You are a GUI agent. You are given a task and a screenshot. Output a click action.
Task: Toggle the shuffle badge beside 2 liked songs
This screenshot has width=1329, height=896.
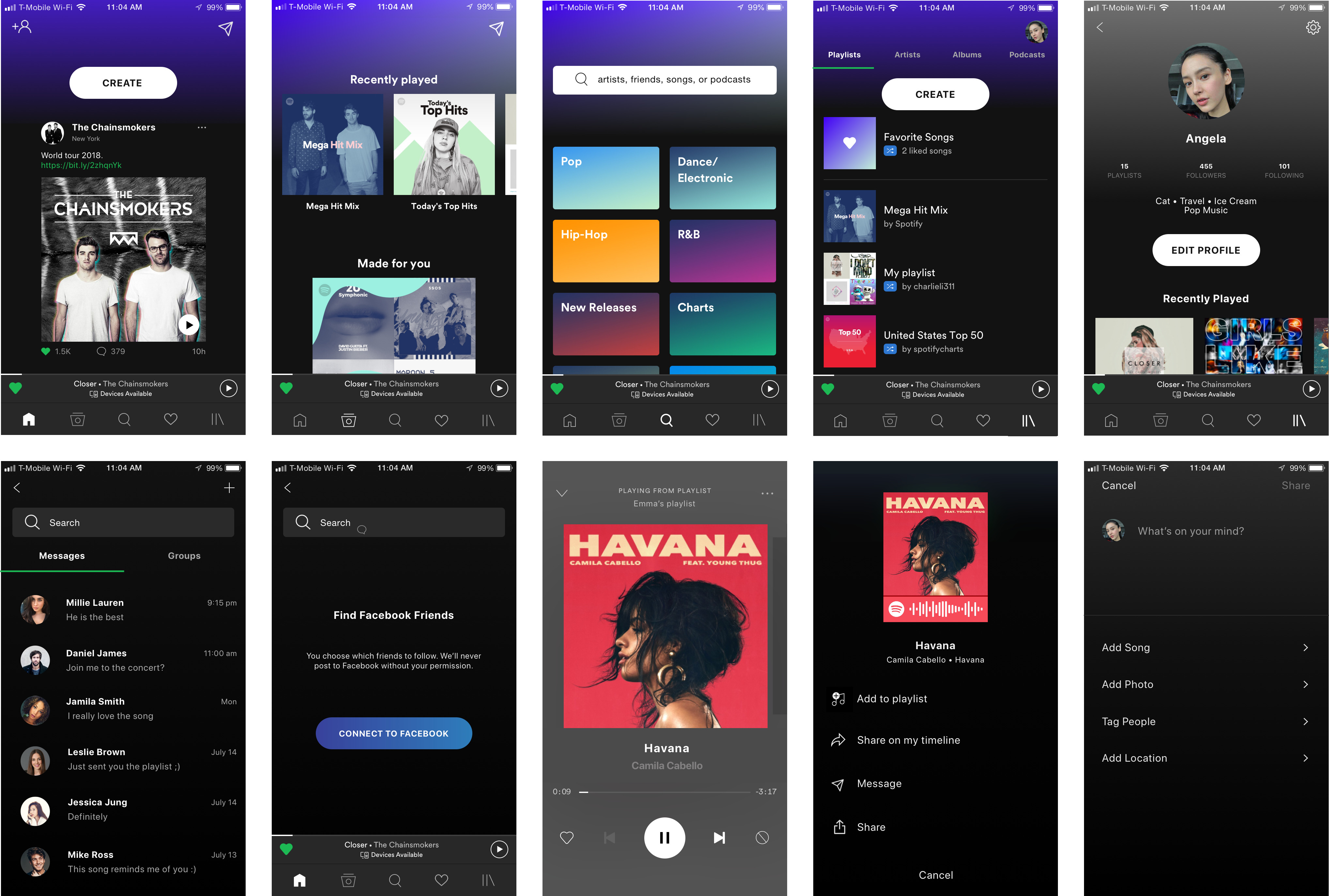890,151
